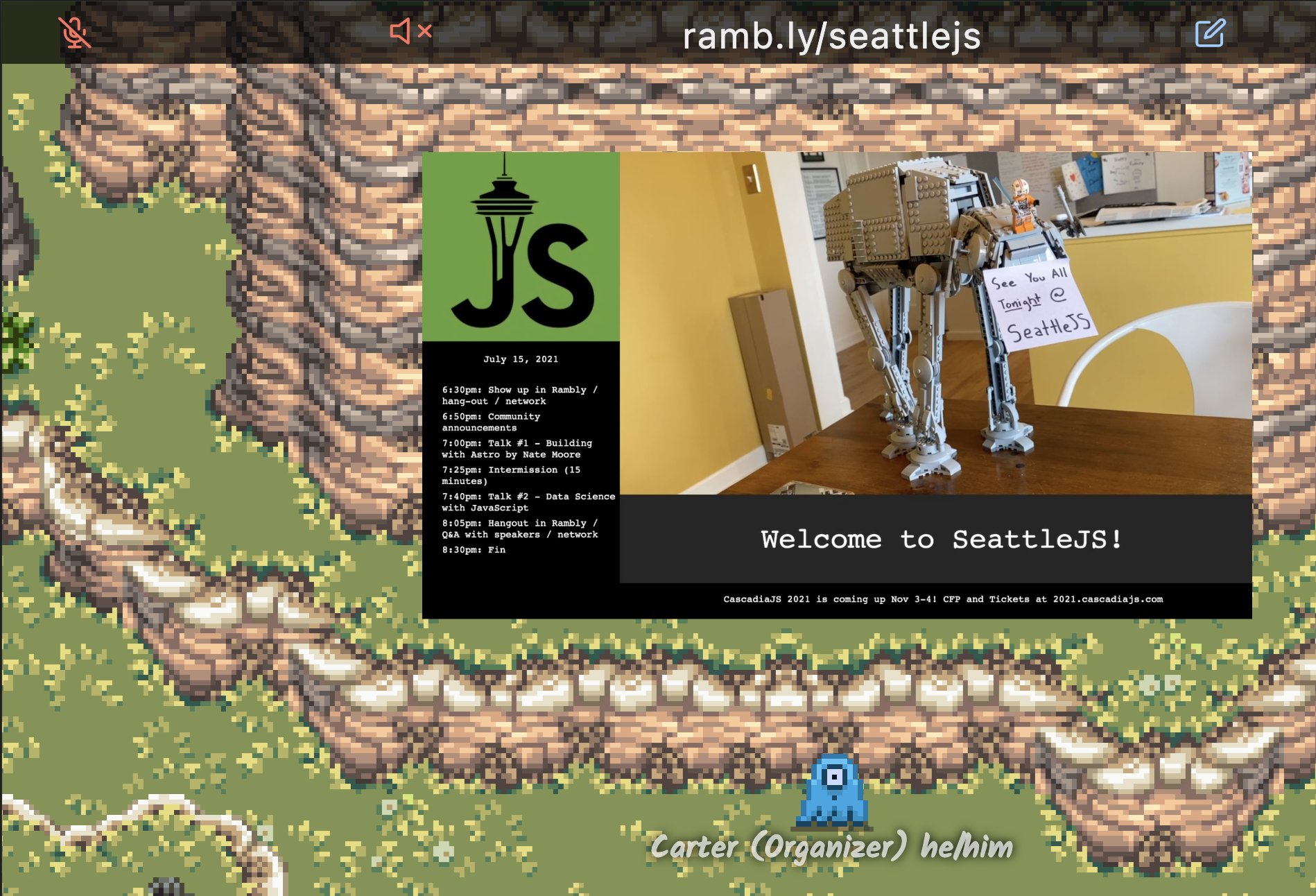Viewport: 1316px width, 896px height.
Task: Click the July 15, 2021 date
Action: point(521,359)
